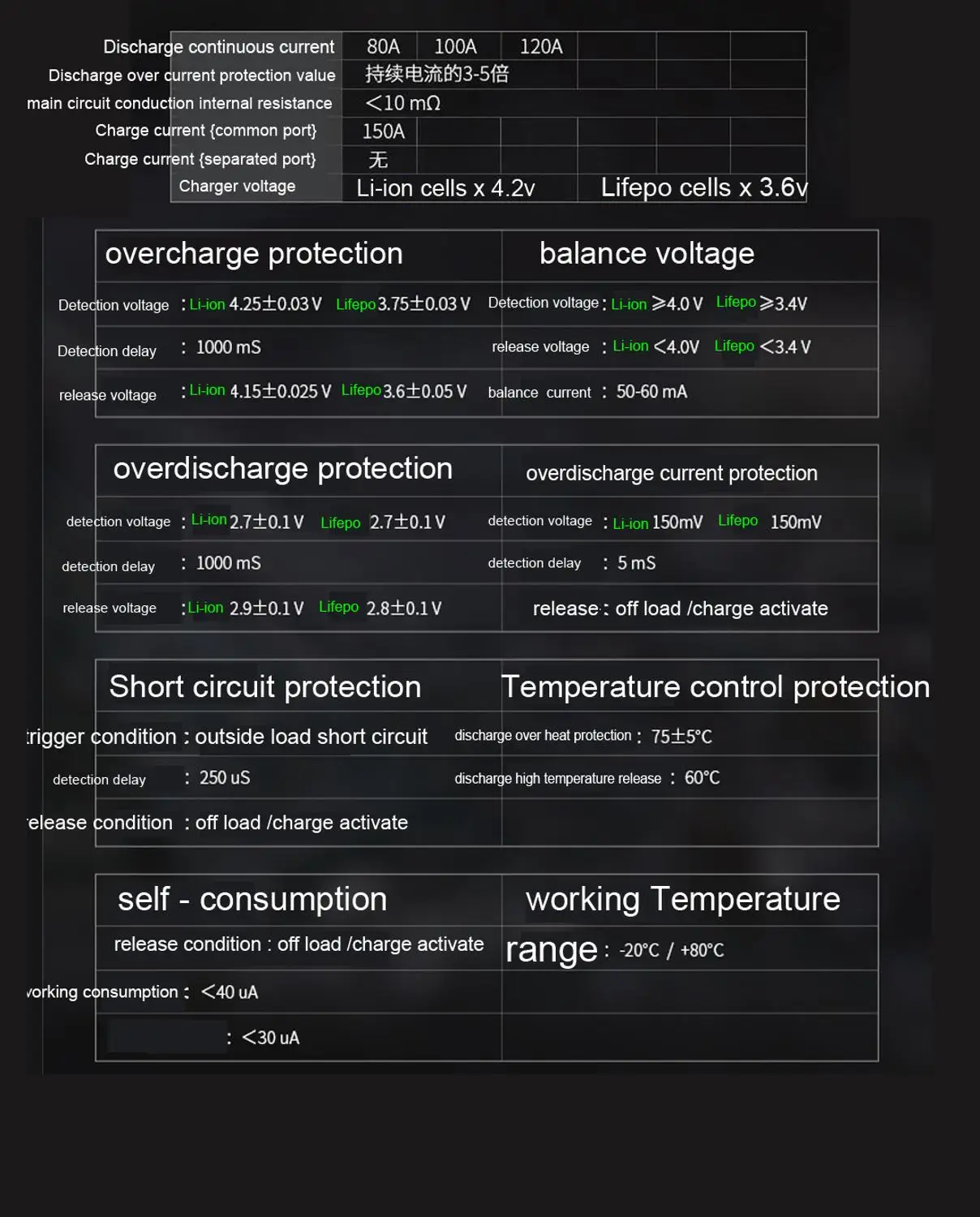Click the 120A discharge current cell

[541, 47]
